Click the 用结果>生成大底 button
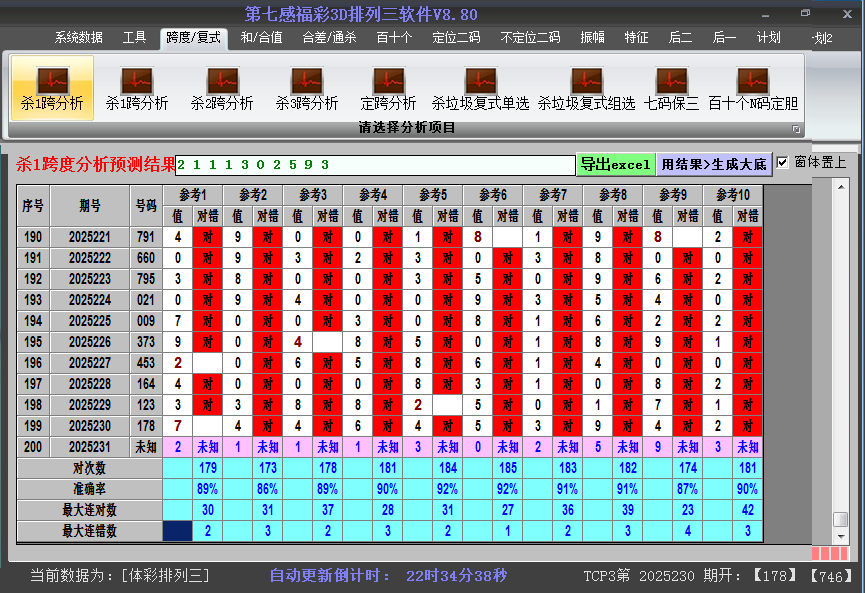 point(714,164)
